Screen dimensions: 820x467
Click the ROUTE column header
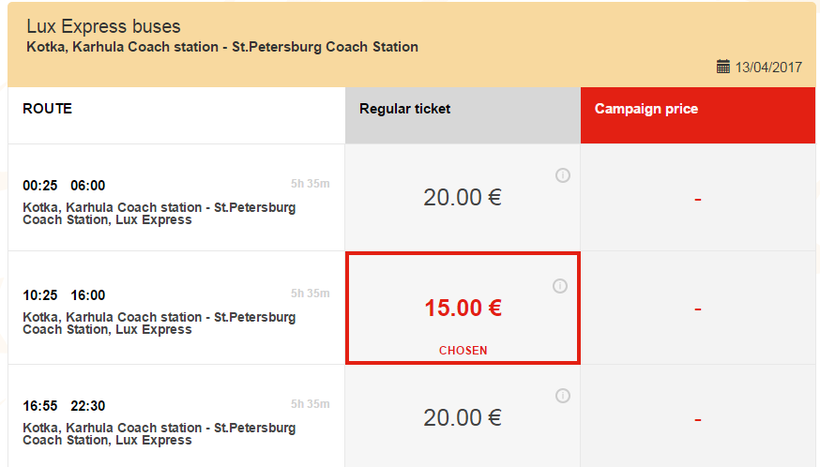point(47,108)
